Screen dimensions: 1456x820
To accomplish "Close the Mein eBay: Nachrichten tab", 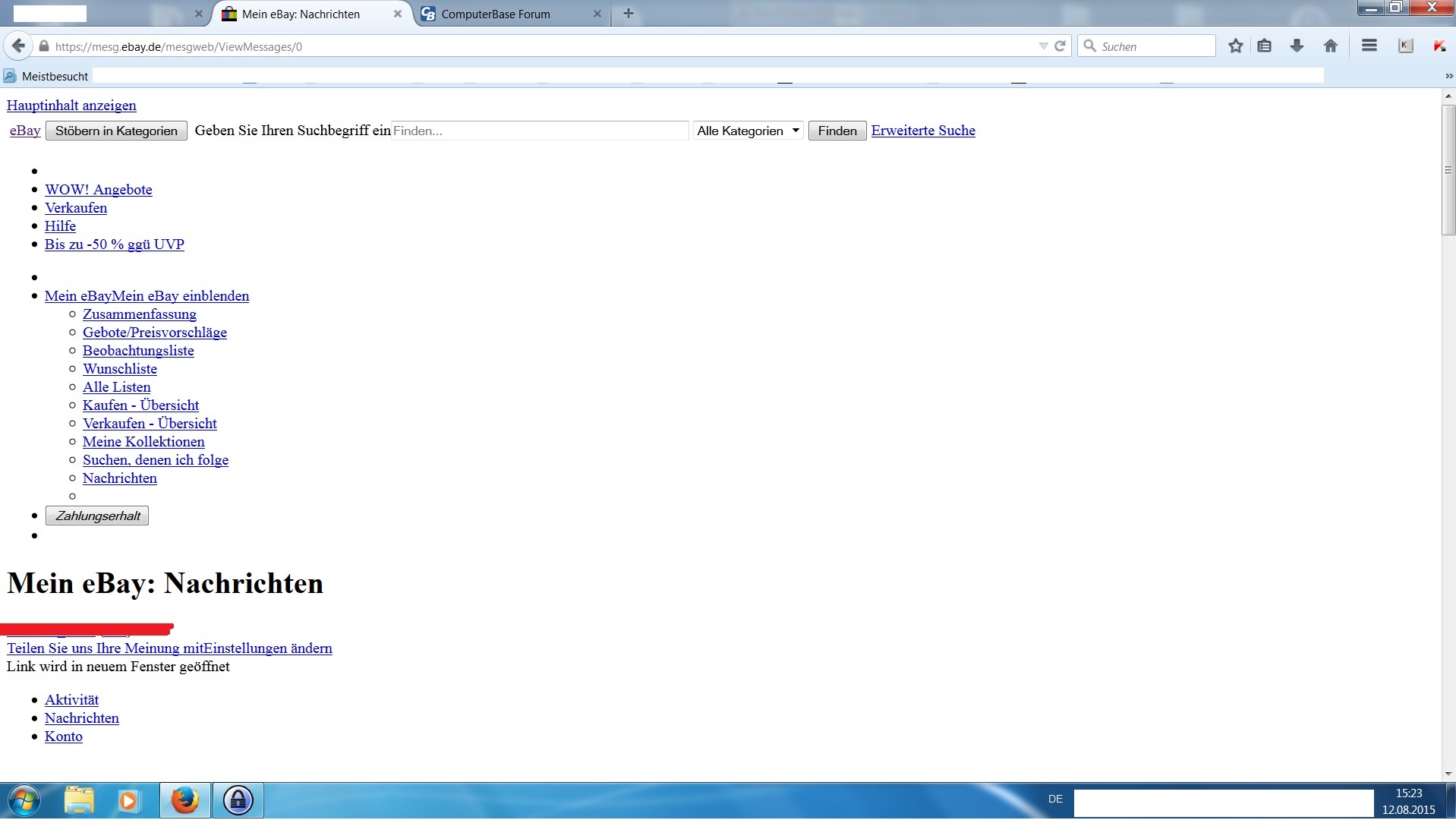I will coord(397,14).
